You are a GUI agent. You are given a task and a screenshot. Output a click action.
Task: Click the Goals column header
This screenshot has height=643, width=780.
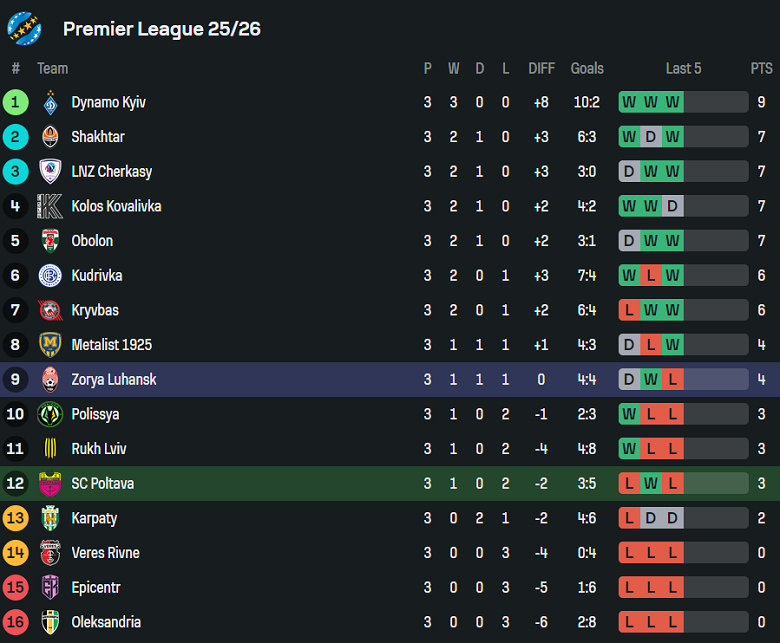pyautogui.click(x=587, y=68)
